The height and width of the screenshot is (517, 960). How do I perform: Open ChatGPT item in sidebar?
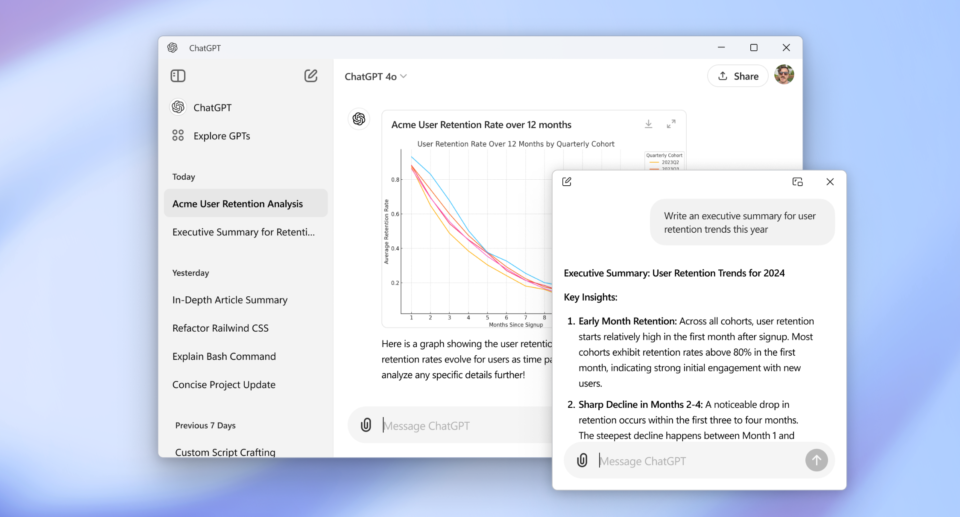(x=245, y=107)
